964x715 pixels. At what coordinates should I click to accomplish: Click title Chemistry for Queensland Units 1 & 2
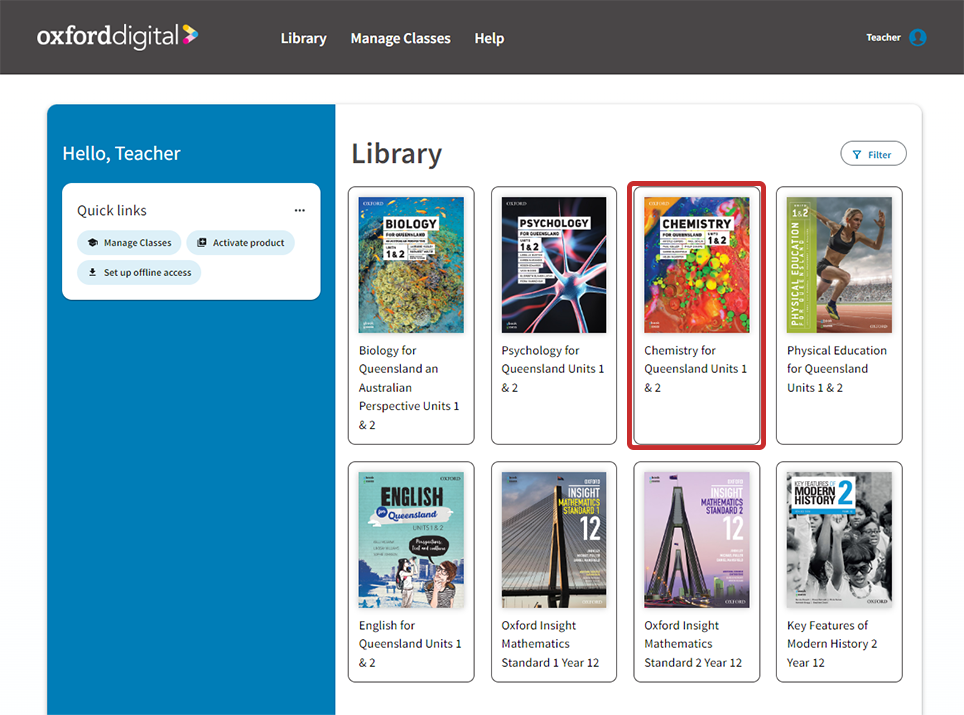pyautogui.click(x=695, y=369)
